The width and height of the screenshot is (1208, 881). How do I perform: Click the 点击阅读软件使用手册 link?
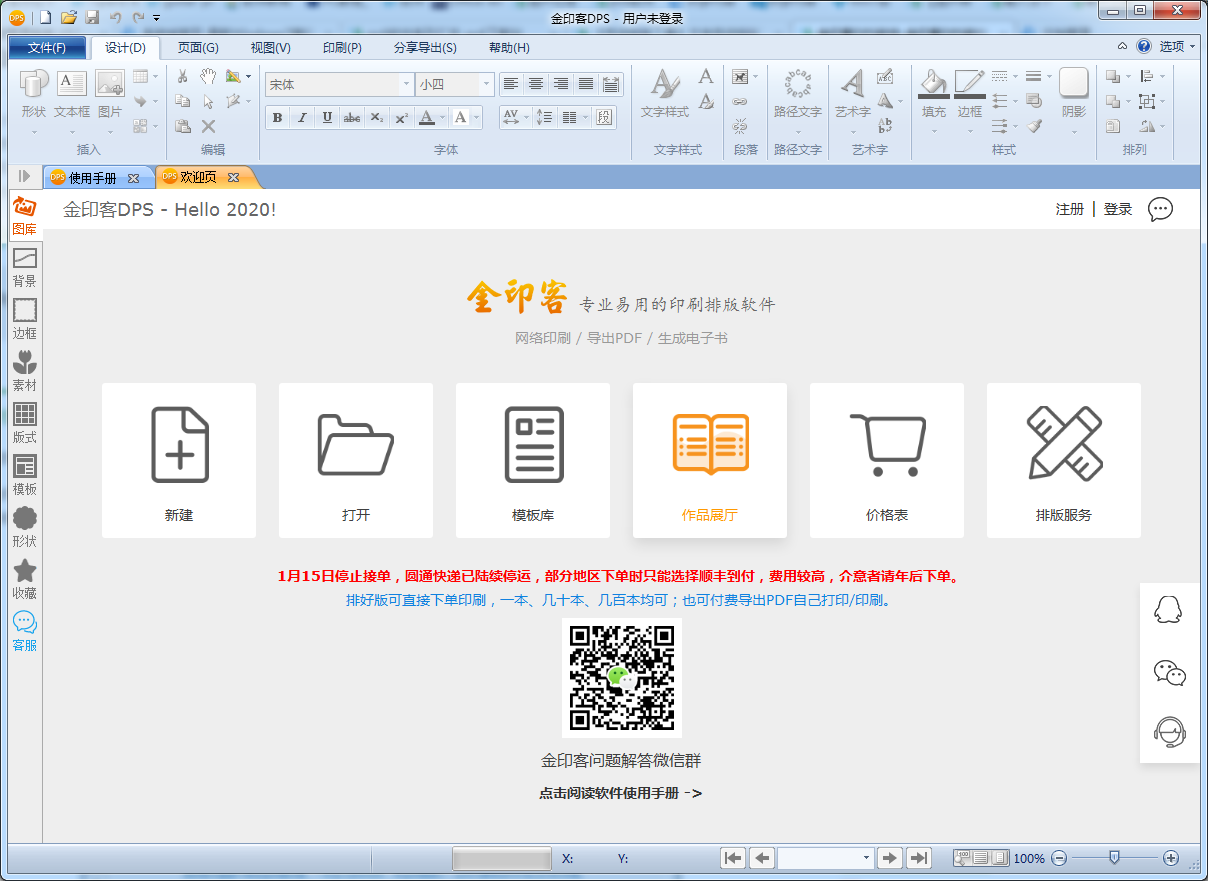coord(620,793)
